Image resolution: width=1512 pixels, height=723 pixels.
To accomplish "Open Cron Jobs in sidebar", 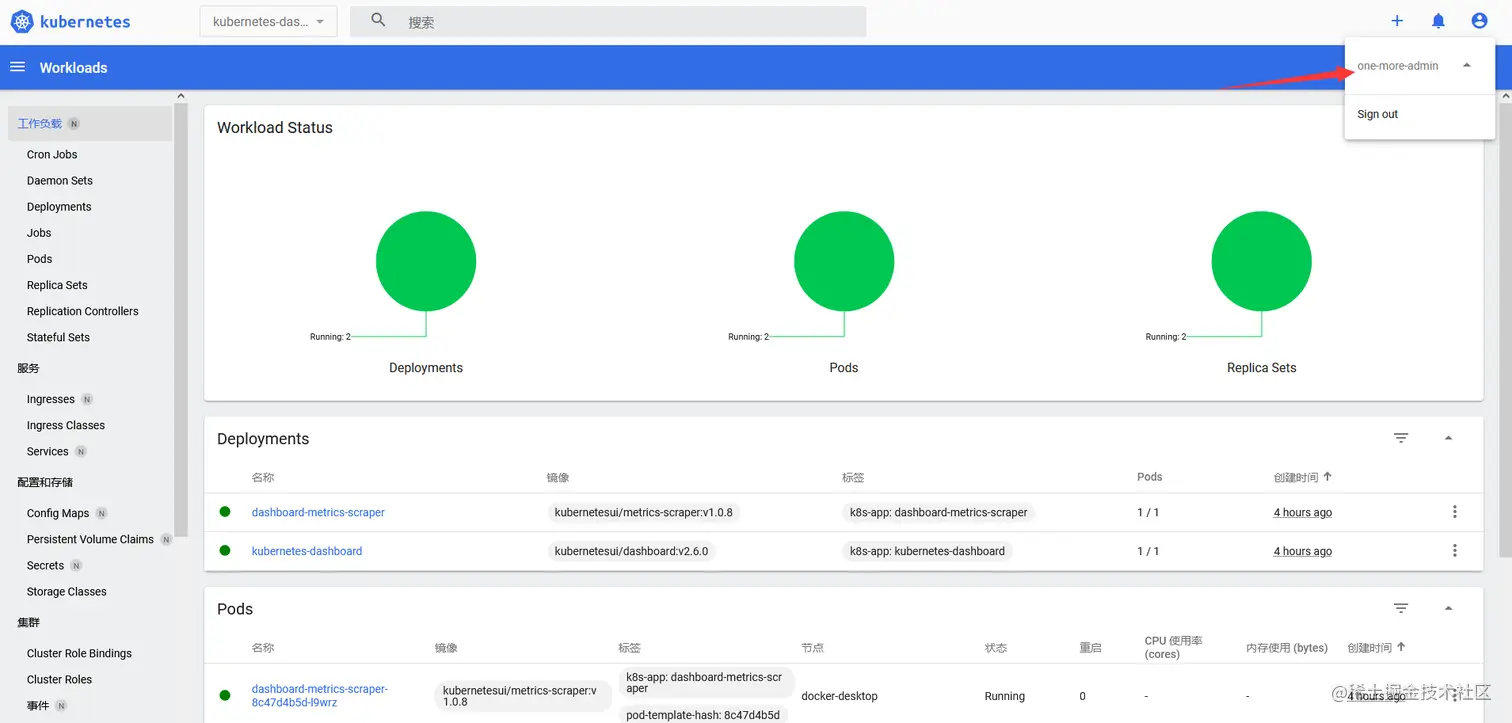I will (x=52, y=155).
